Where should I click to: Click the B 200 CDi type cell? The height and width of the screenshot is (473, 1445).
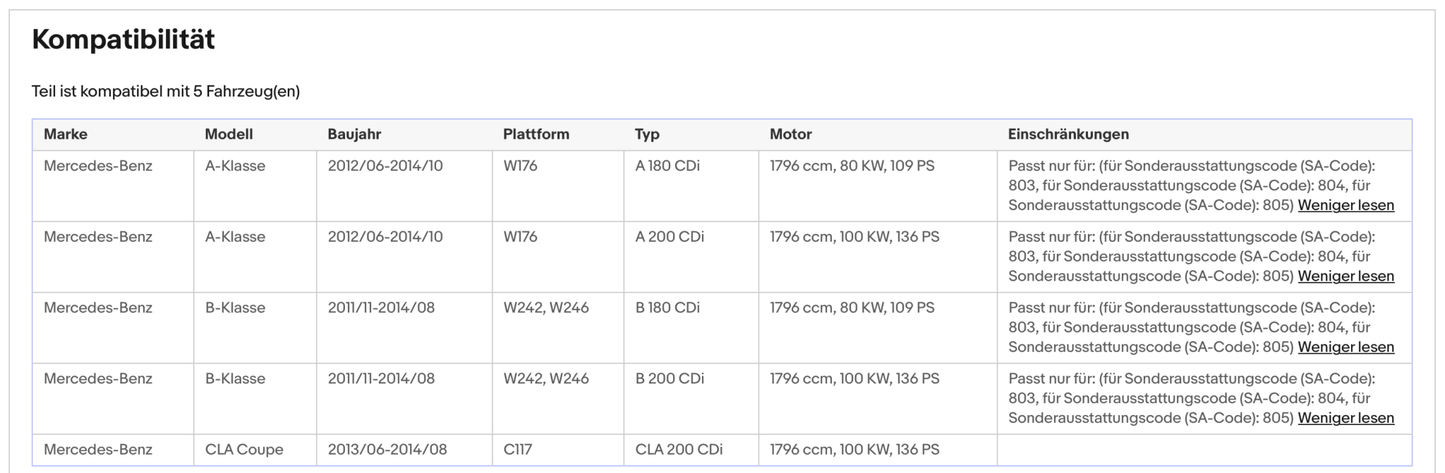pos(669,379)
